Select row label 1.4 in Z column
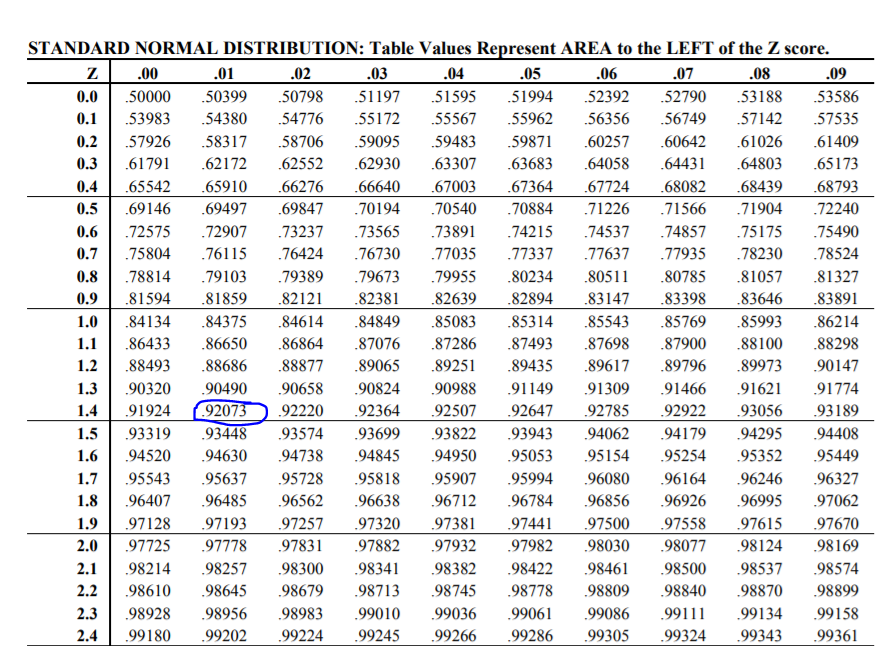 (x=87, y=411)
